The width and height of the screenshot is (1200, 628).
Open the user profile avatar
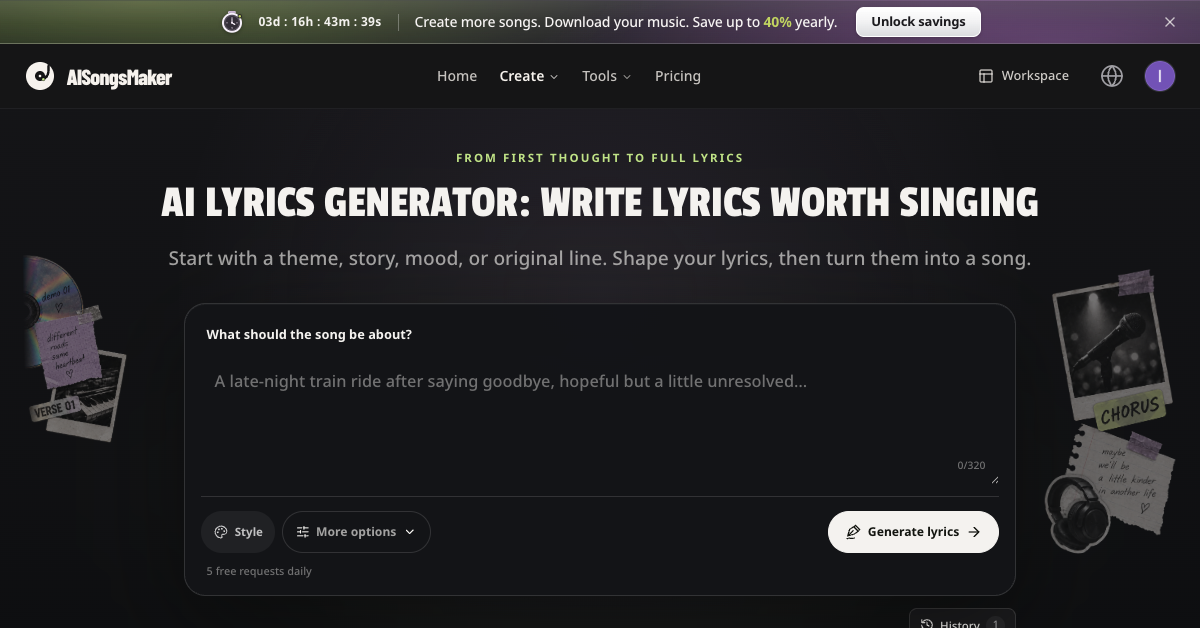coord(1160,76)
